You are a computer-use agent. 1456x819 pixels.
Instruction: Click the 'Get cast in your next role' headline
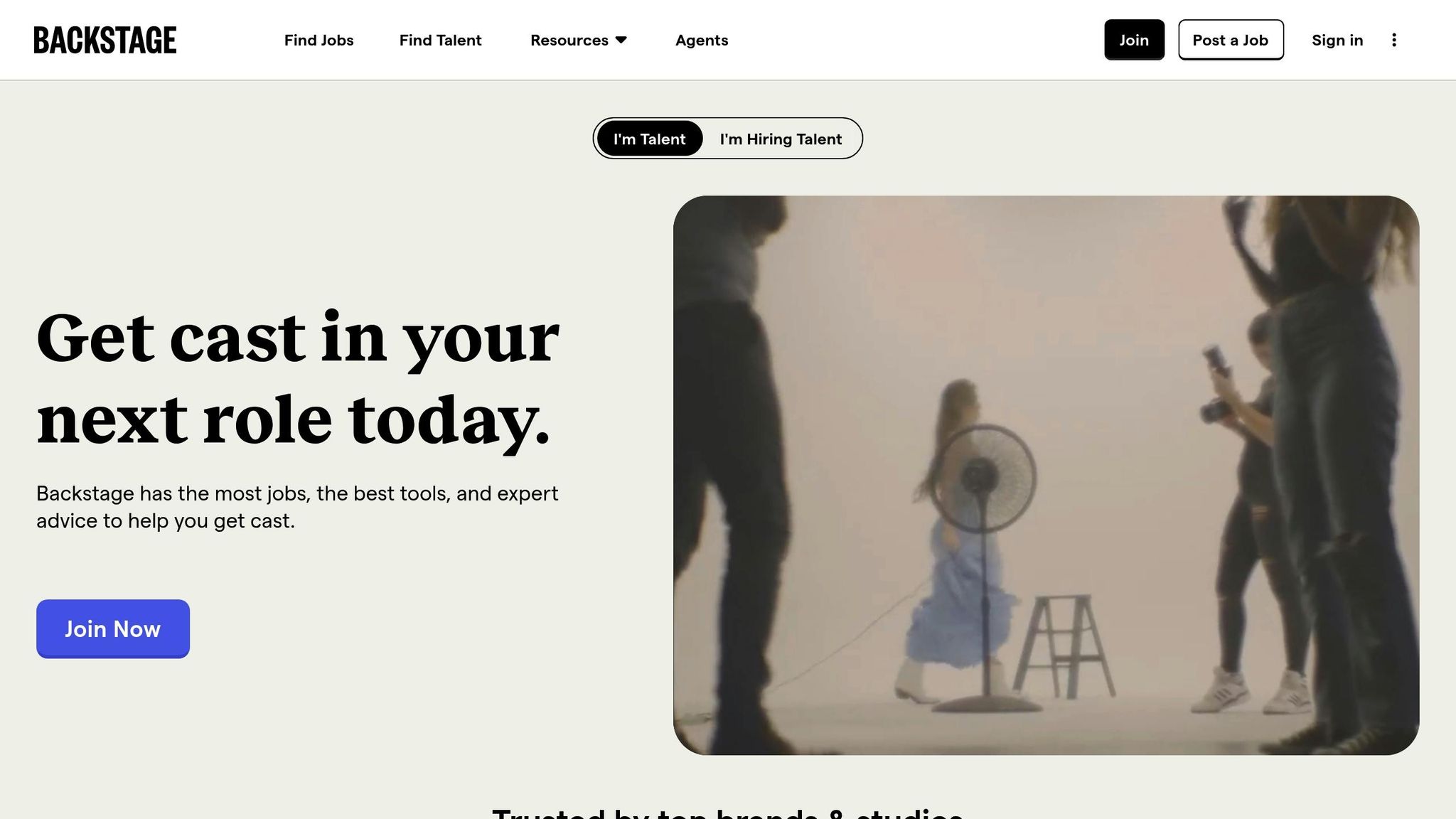point(298,378)
